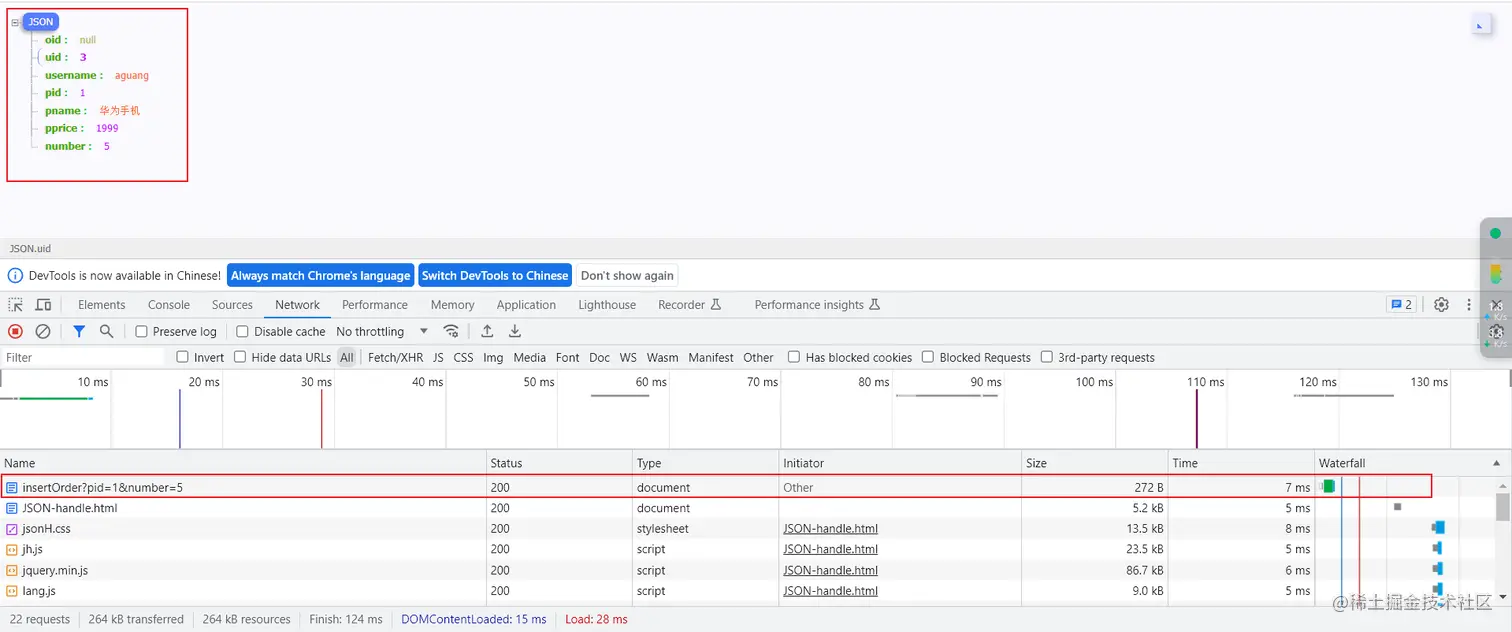Filter requests by Doc type

599,357
